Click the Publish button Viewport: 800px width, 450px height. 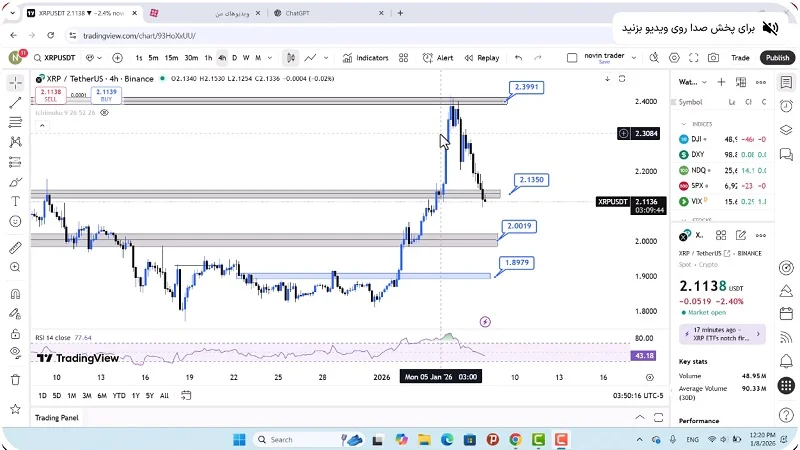point(777,58)
